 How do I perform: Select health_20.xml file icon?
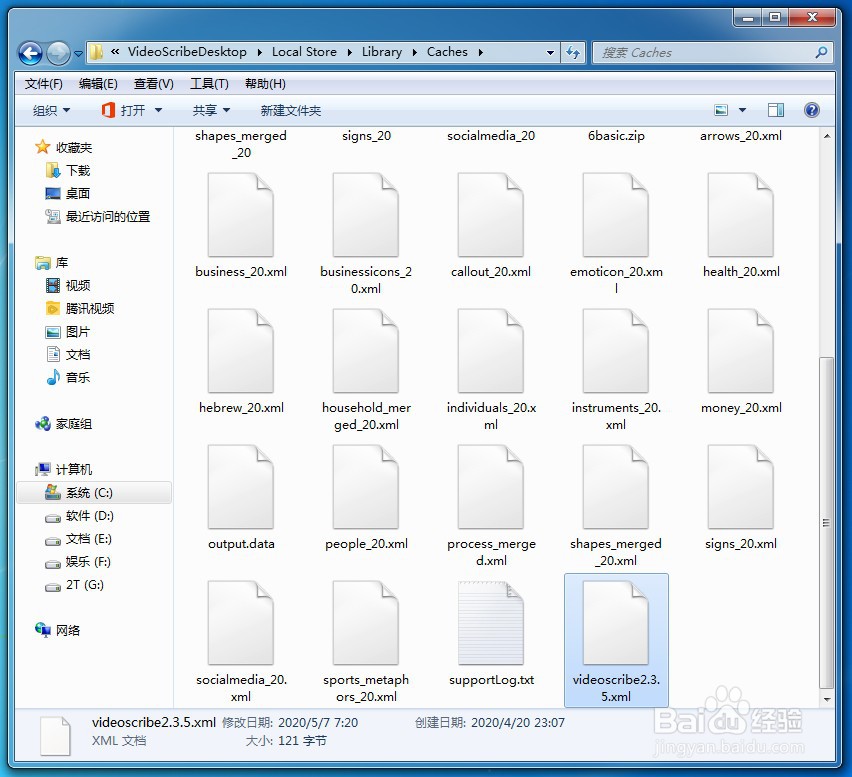coord(741,215)
